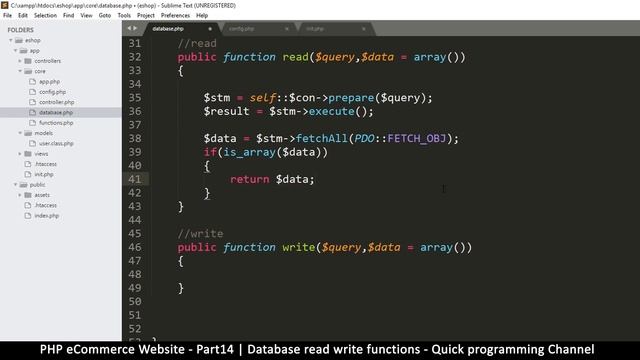Viewport: 640px width, 360px height.
Task: Open init.php in the sidebar
Action: pyautogui.click(x=44, y=174)
